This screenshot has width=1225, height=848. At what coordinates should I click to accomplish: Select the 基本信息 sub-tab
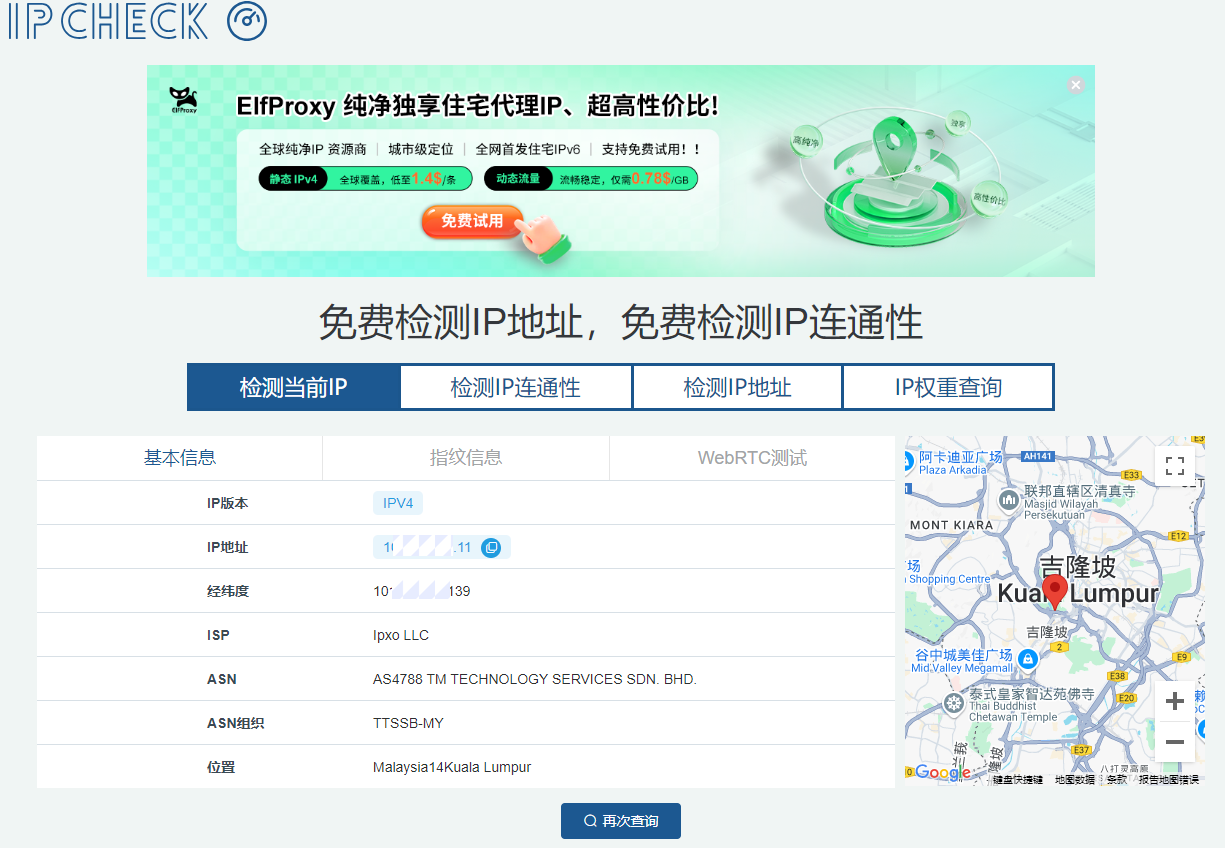180,458
